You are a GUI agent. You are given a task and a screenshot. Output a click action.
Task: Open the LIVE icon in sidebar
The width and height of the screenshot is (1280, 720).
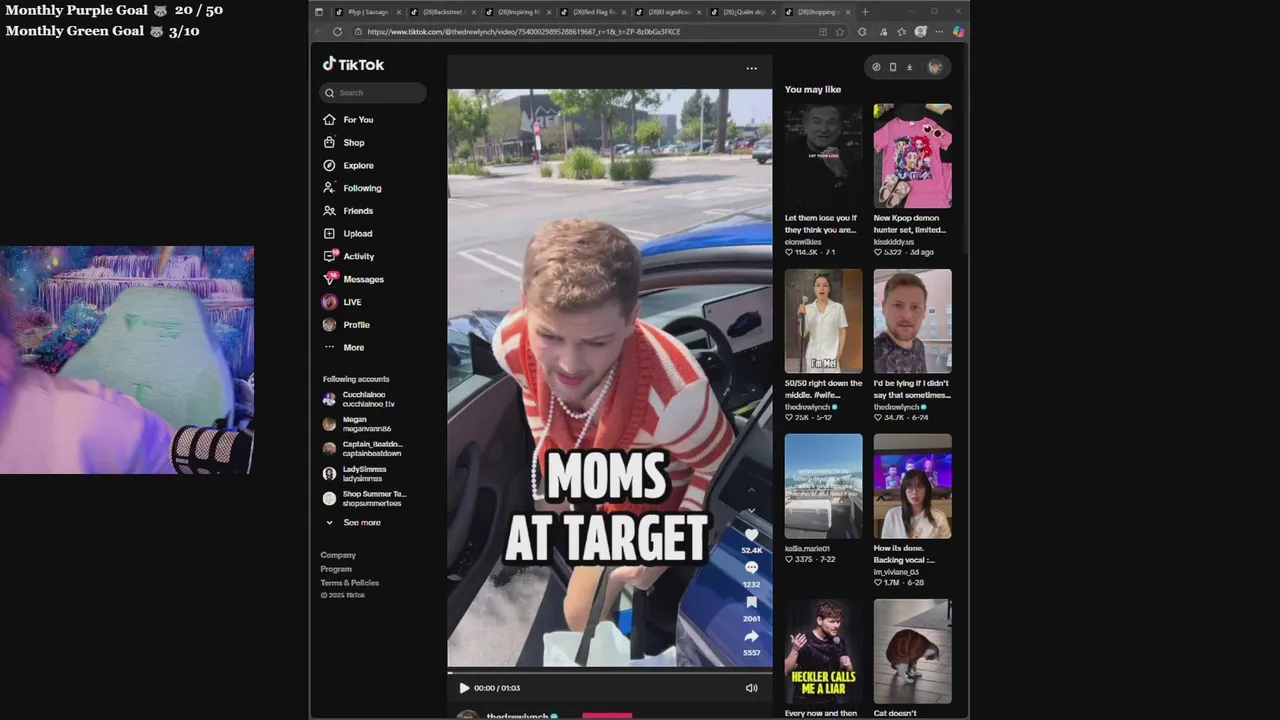point(329,302)
